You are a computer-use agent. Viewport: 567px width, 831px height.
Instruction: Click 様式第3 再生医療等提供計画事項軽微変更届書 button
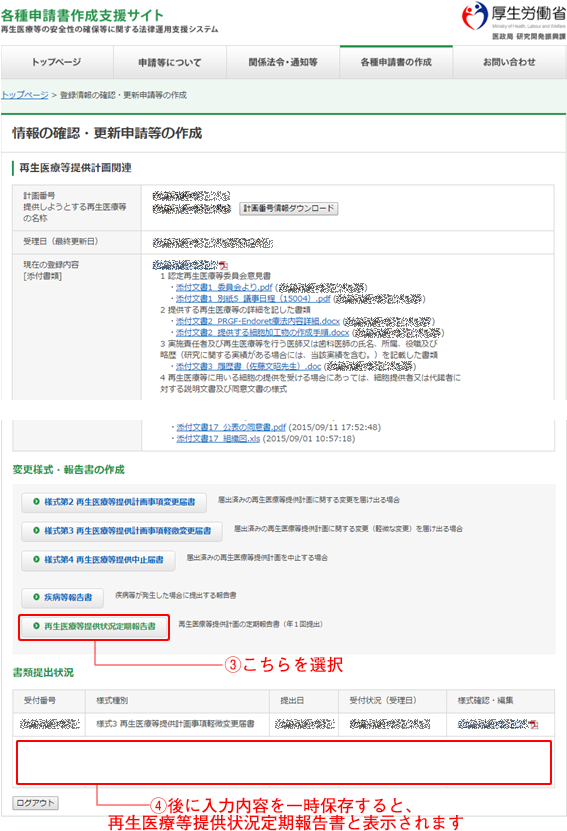(x=122, y=531)
